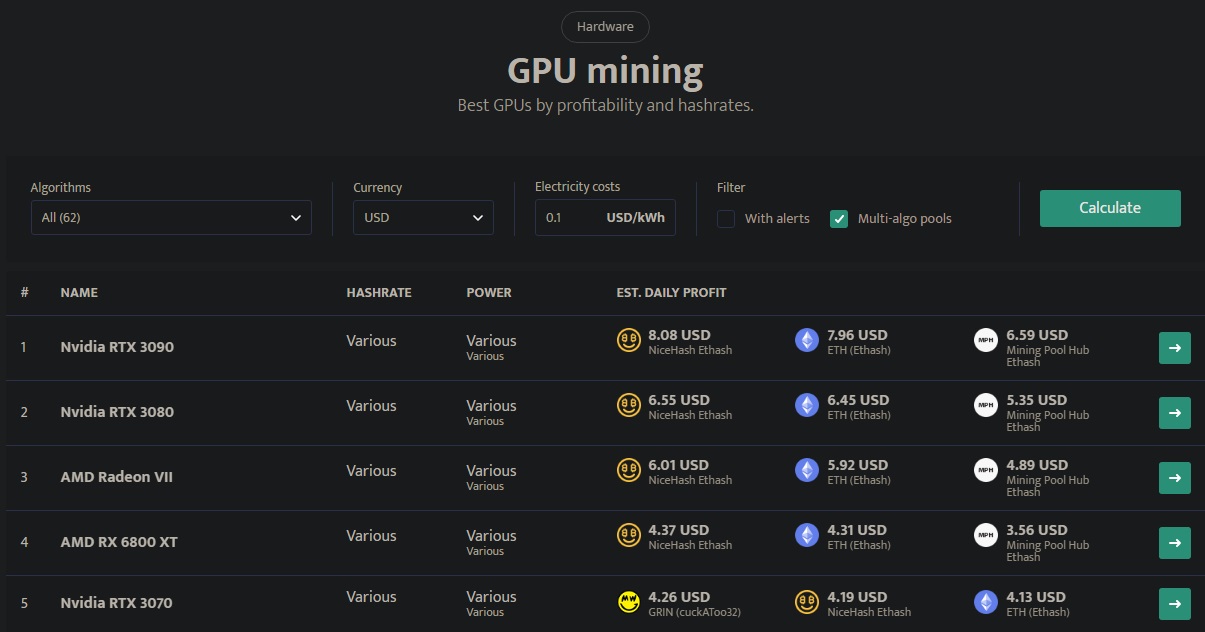1205x632 pixels.
Task: Click NiceHash icon in RTX 3070 row
Action: click(x=806, y=602)
